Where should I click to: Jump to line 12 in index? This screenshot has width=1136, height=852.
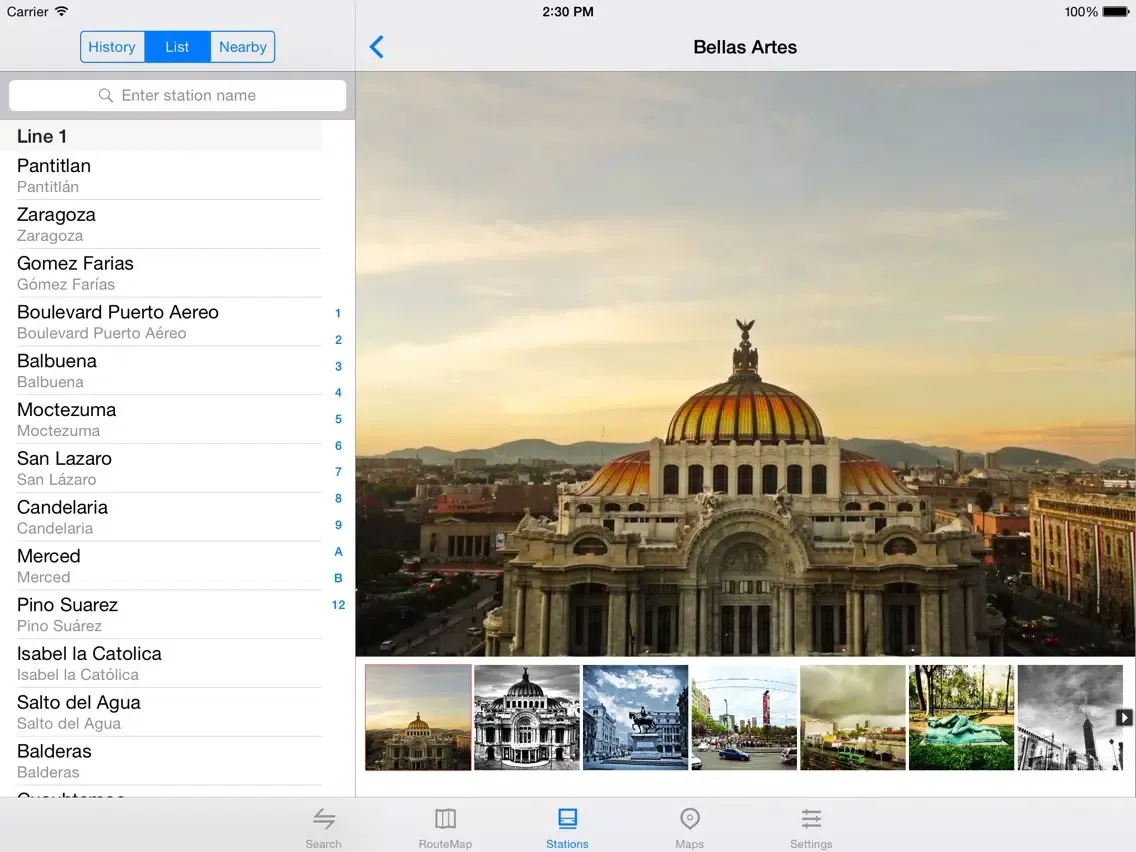pyautogui.click(x=338, y=605)
